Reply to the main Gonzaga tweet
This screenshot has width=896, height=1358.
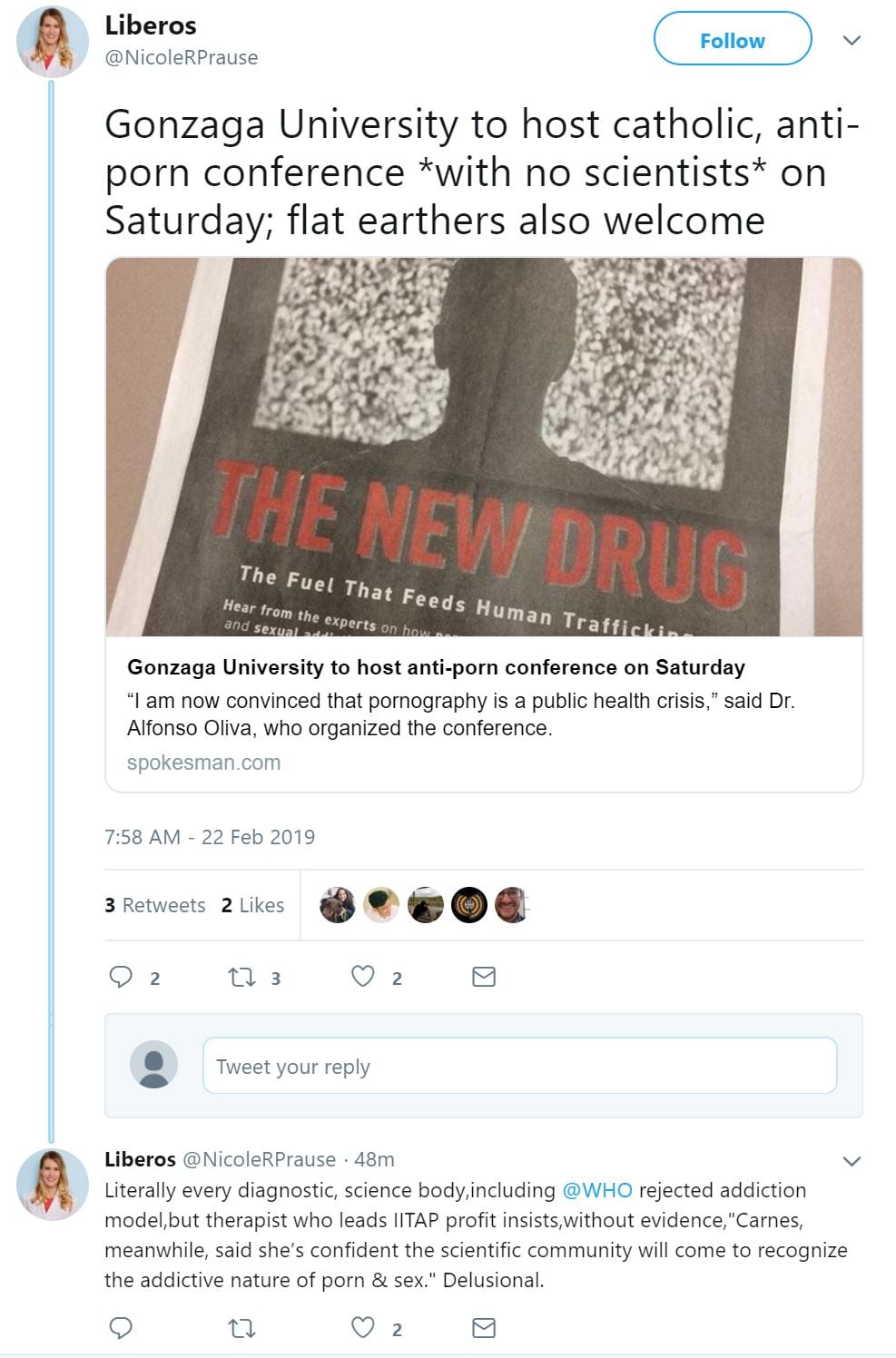click(121, 977)
